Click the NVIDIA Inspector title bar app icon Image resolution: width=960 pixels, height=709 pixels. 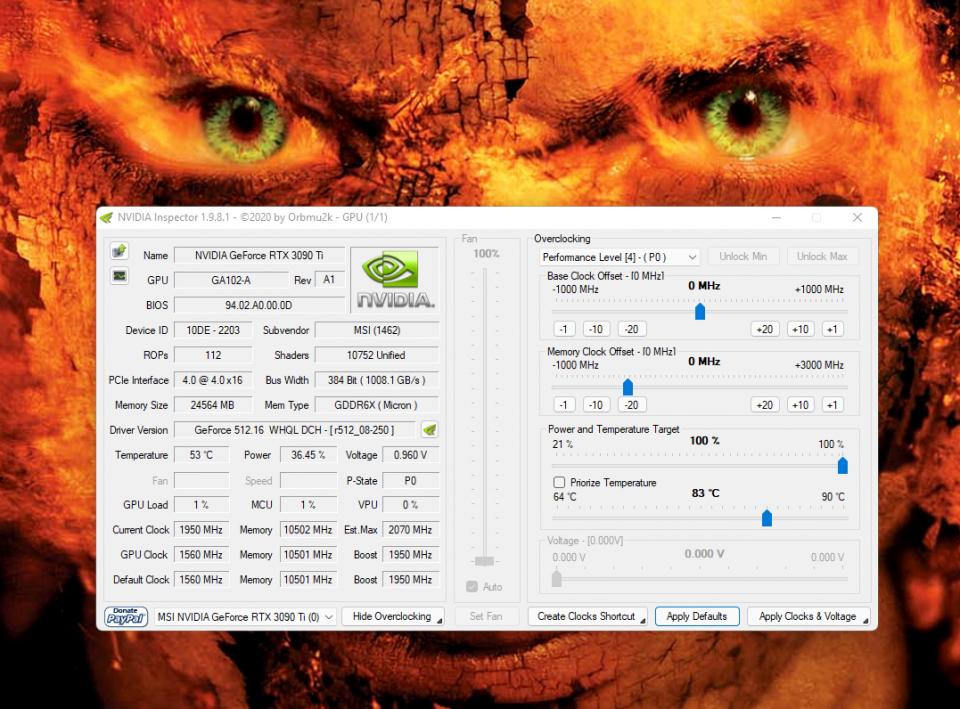107,217
